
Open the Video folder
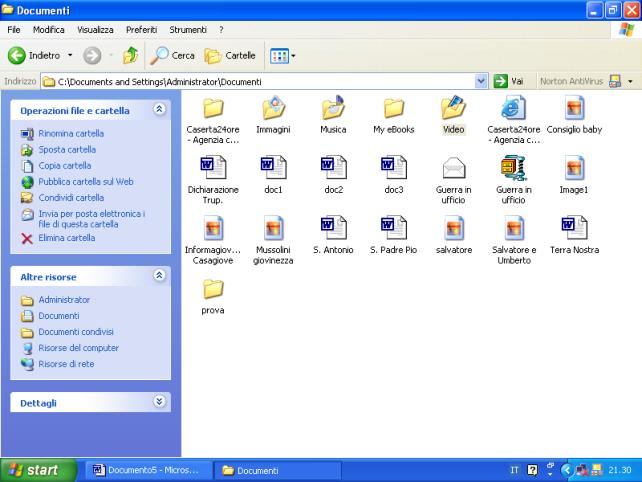tap(453, 115)
